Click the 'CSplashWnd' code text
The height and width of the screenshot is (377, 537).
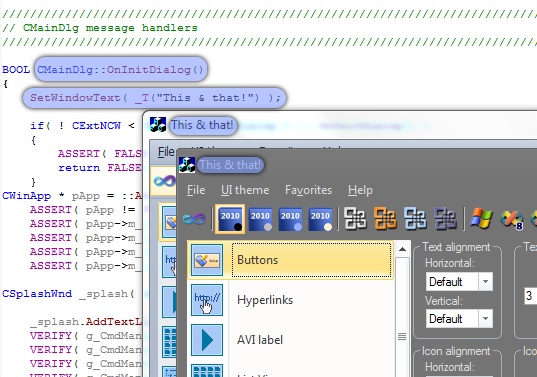coord(37,294)
